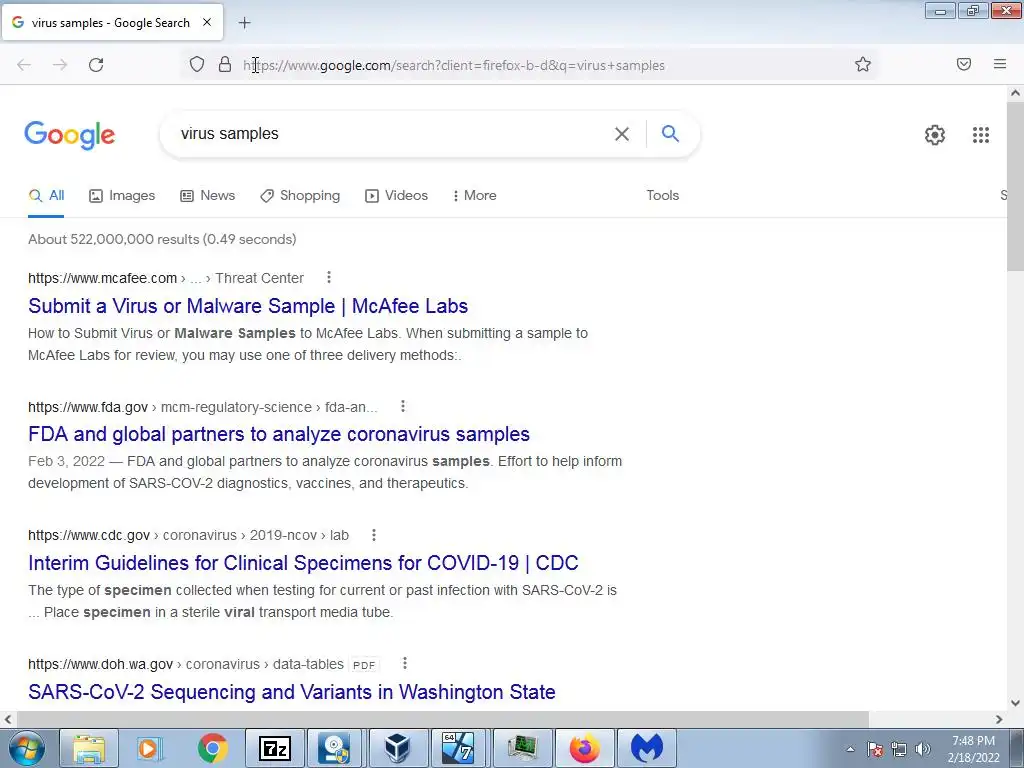
Task: Open the volume speaker tray icon
Action: tap(923, 749)
